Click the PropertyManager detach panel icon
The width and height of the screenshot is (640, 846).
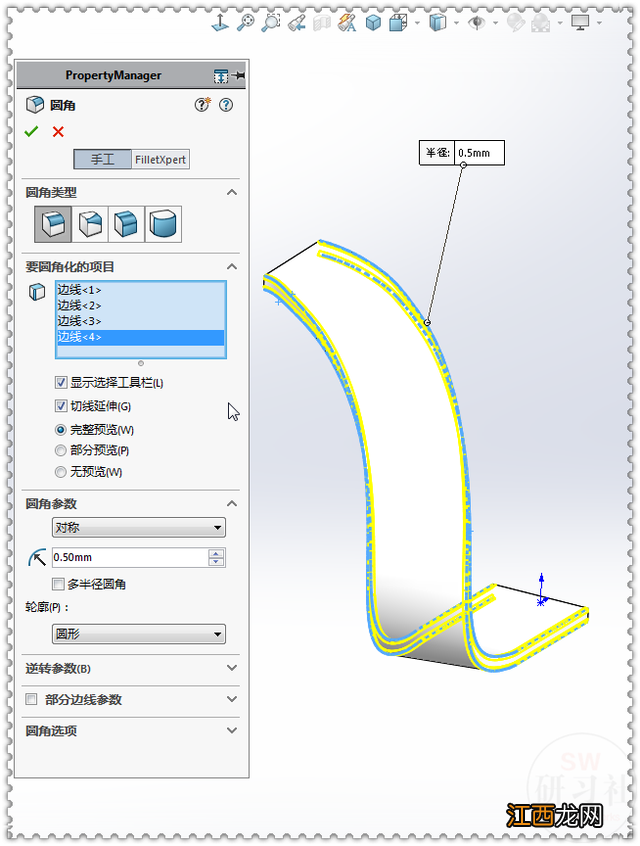[220, 76]
